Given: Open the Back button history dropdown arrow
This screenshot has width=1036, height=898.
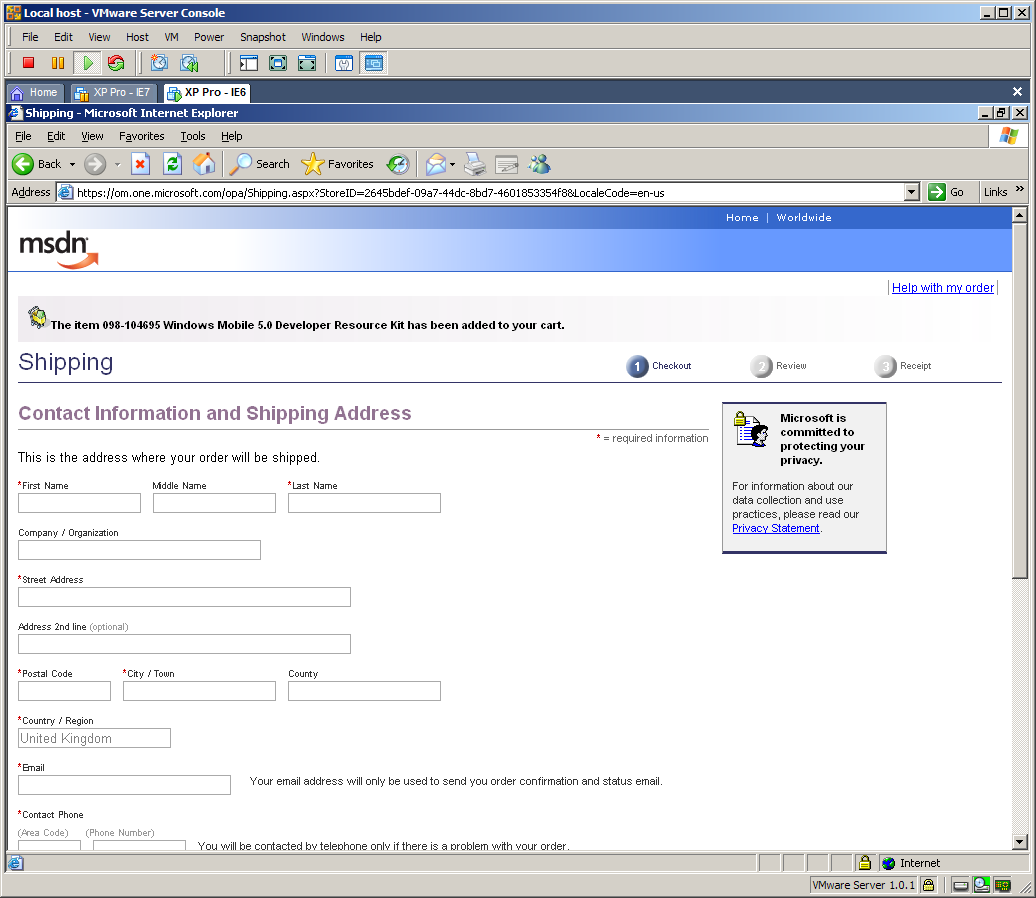Looking at the screenshot, I should [72, 164].
